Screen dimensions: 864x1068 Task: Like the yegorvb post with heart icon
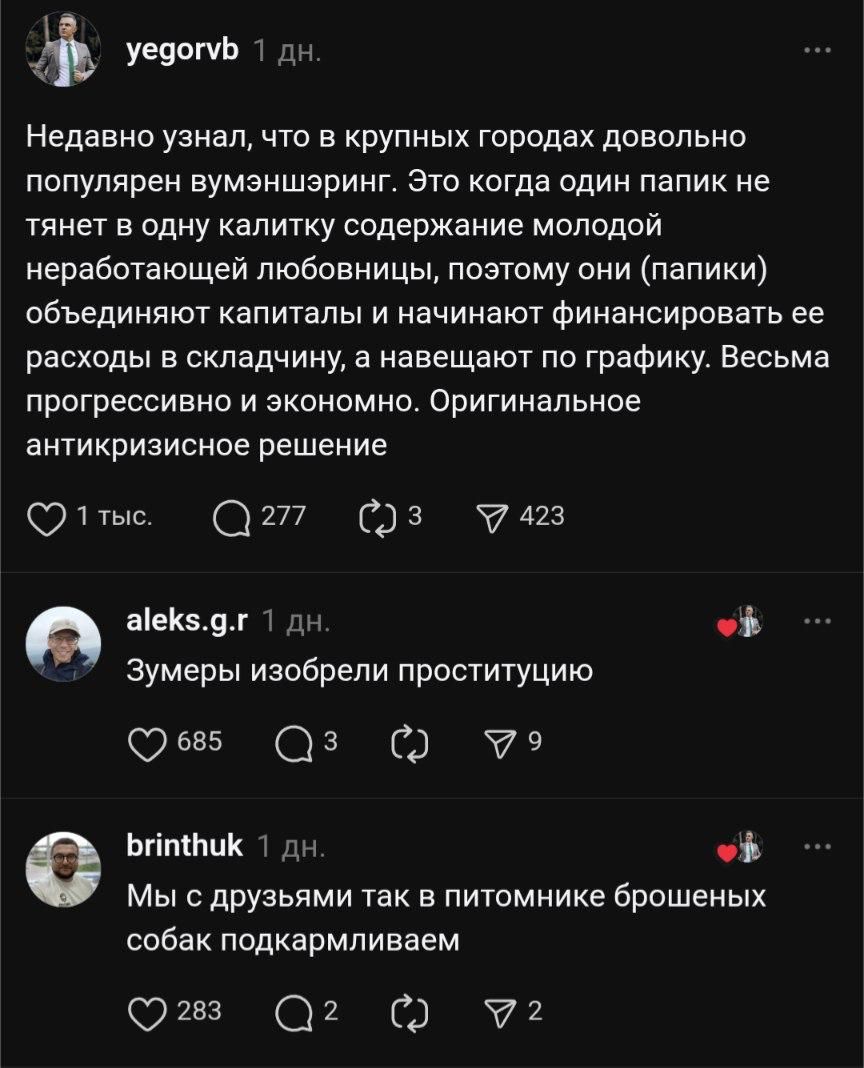pyautogui.click(x=44, y=517)
